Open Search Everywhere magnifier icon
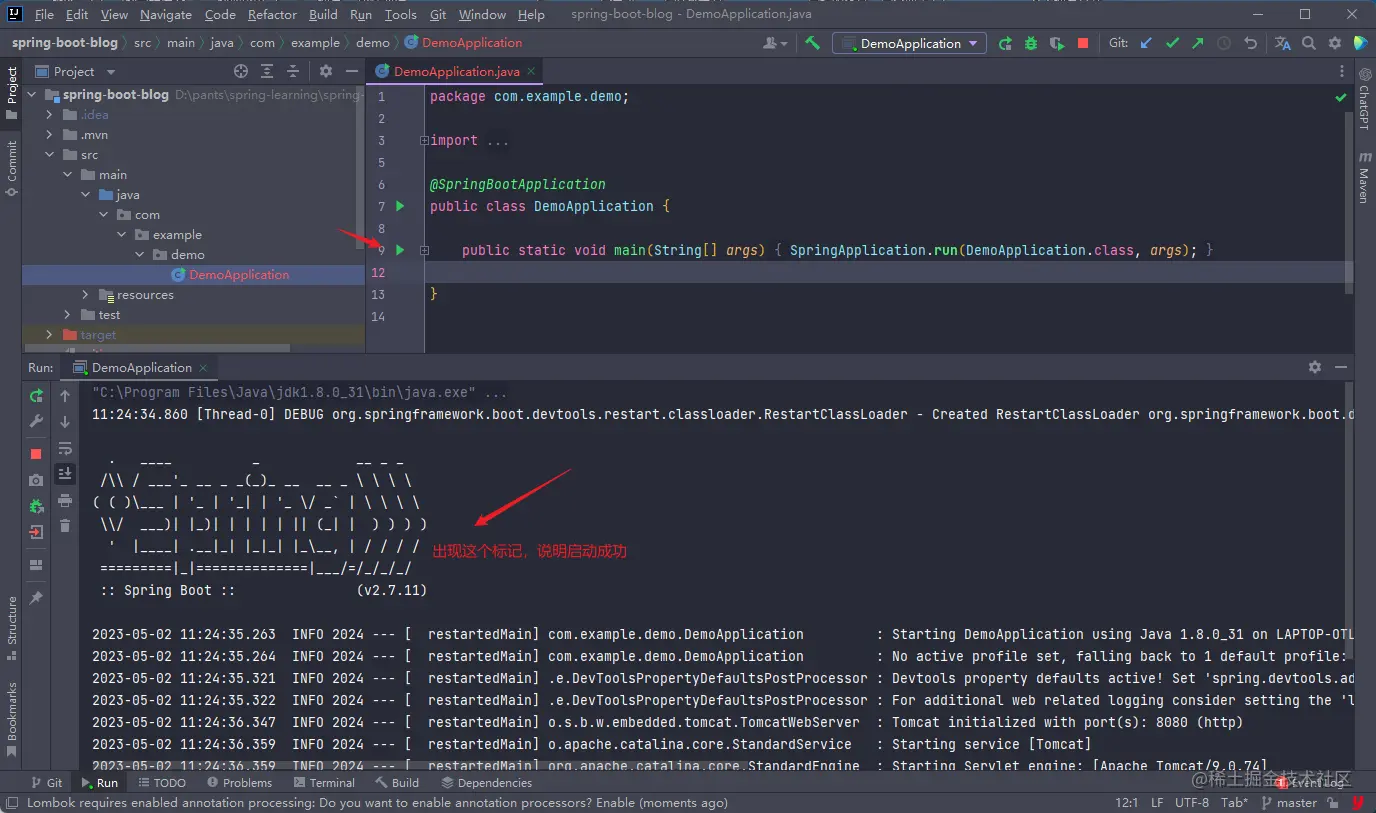1376x813 pixels. click(x=1309, y=43)
